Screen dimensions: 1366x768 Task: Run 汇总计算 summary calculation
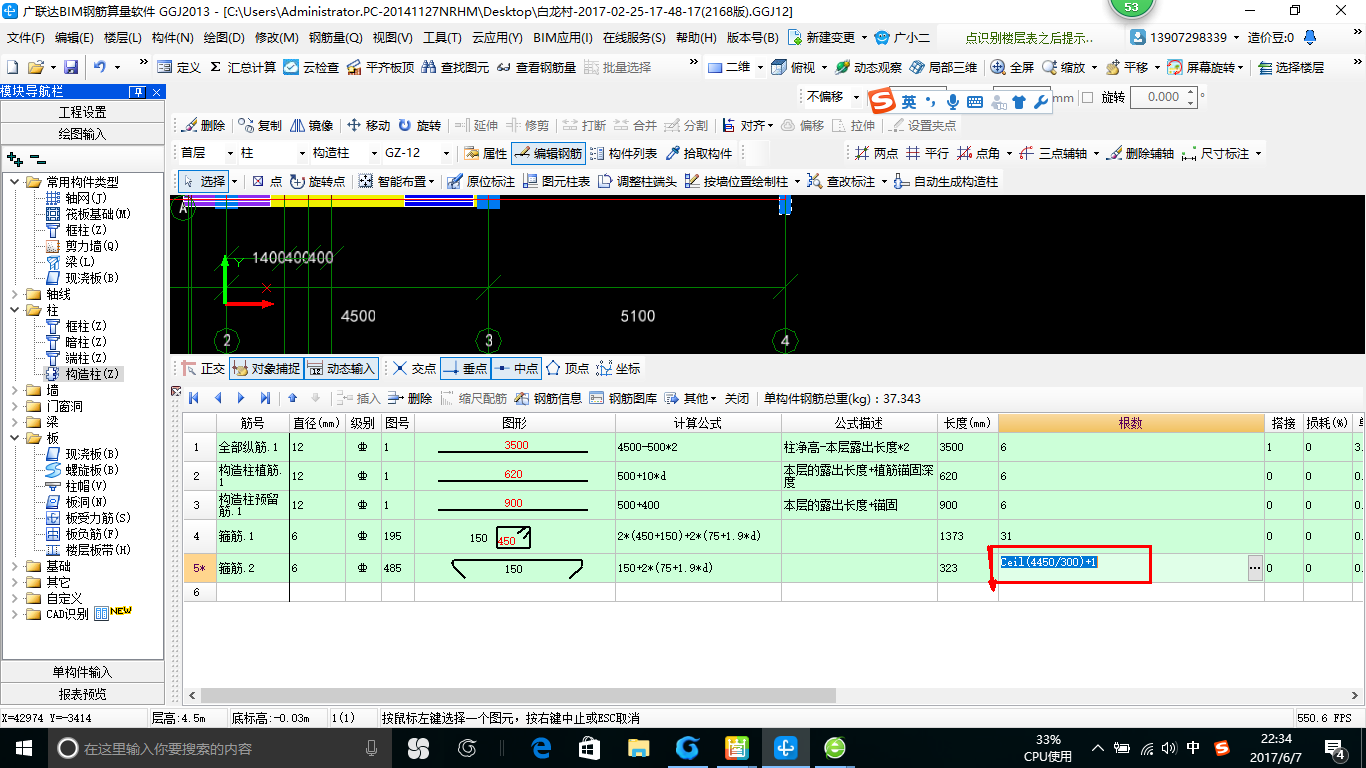[x=243, y=67]
